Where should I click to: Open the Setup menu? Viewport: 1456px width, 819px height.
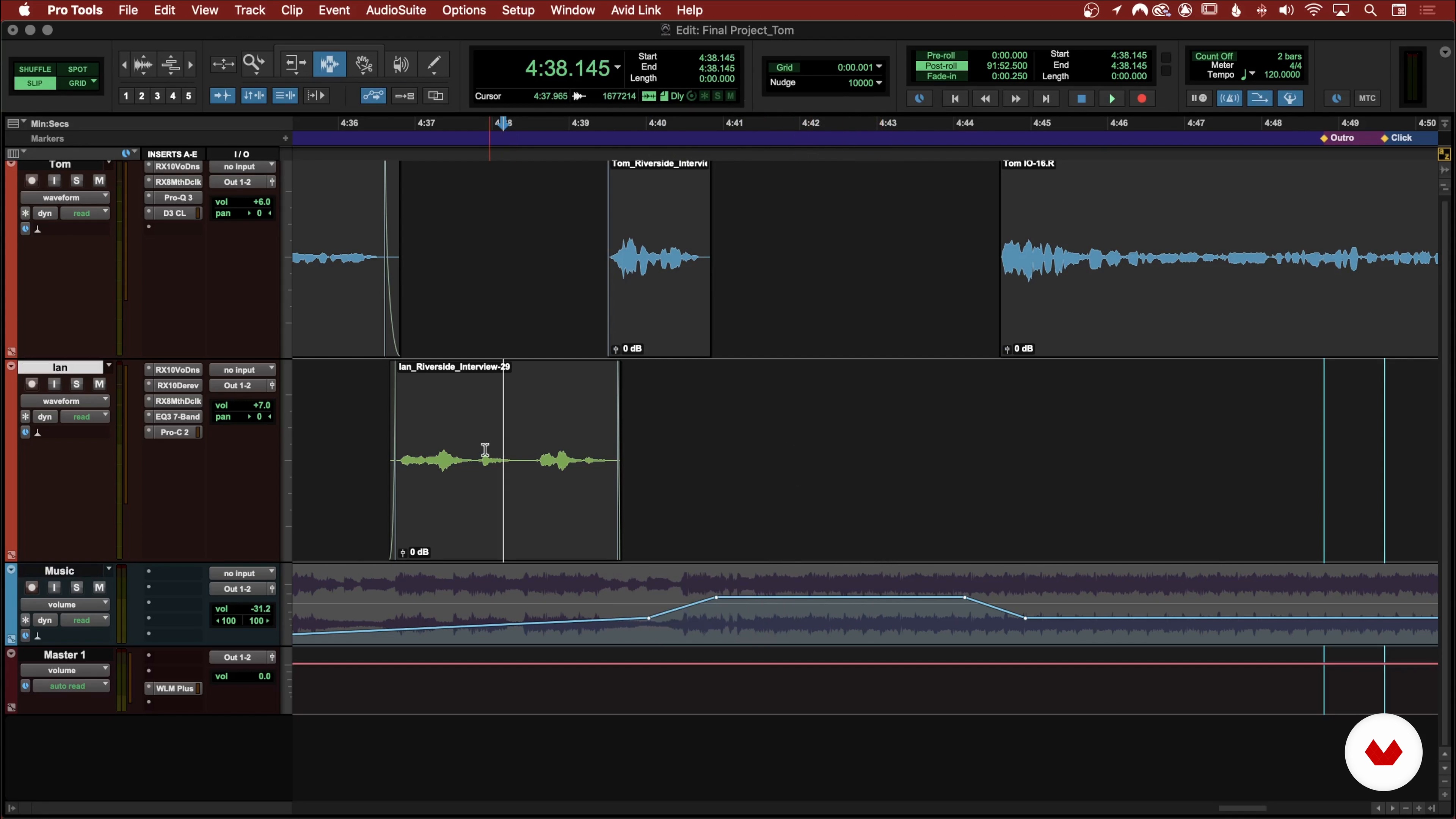coord(518,10)
